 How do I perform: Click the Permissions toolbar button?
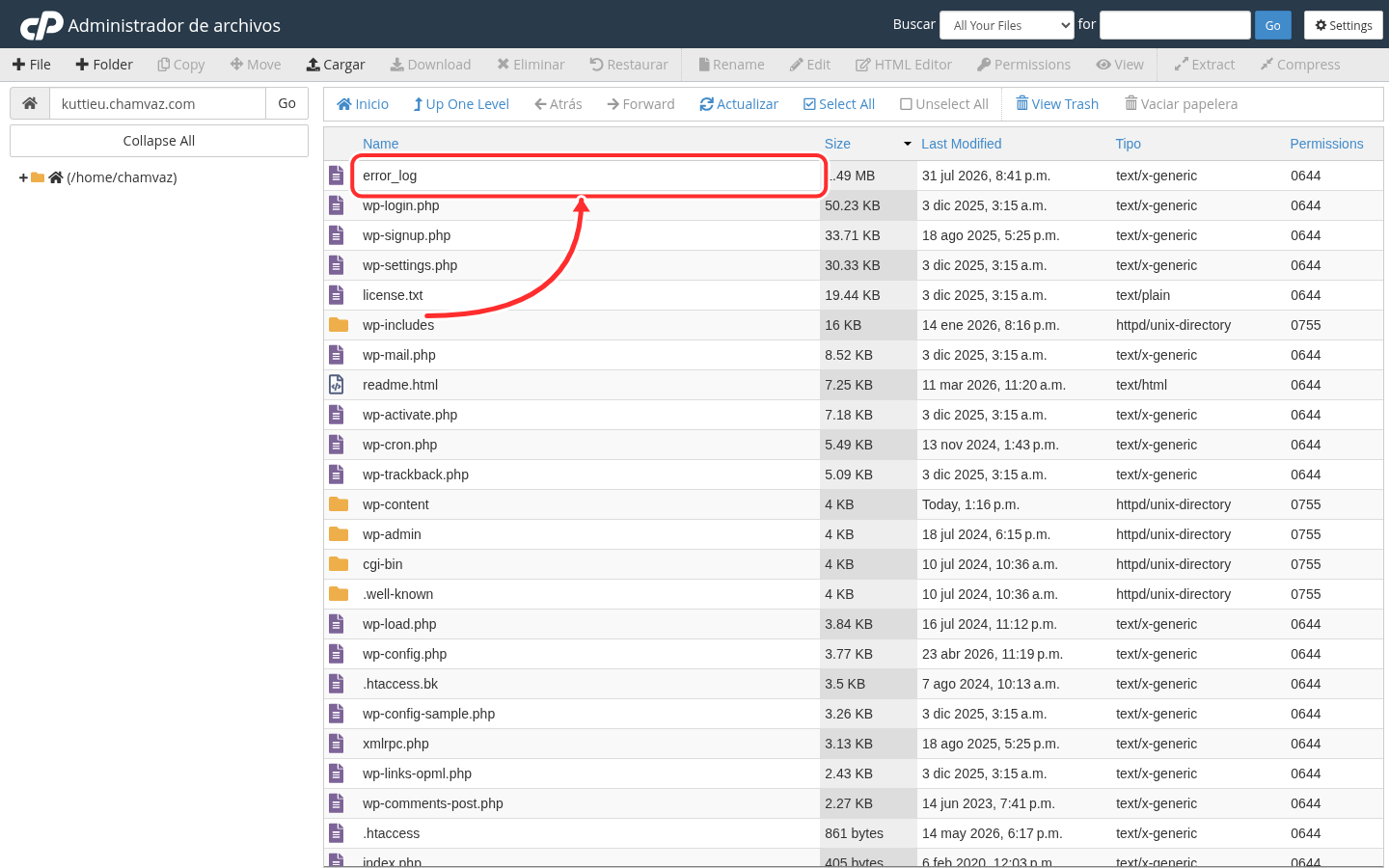coord(1023,65)
